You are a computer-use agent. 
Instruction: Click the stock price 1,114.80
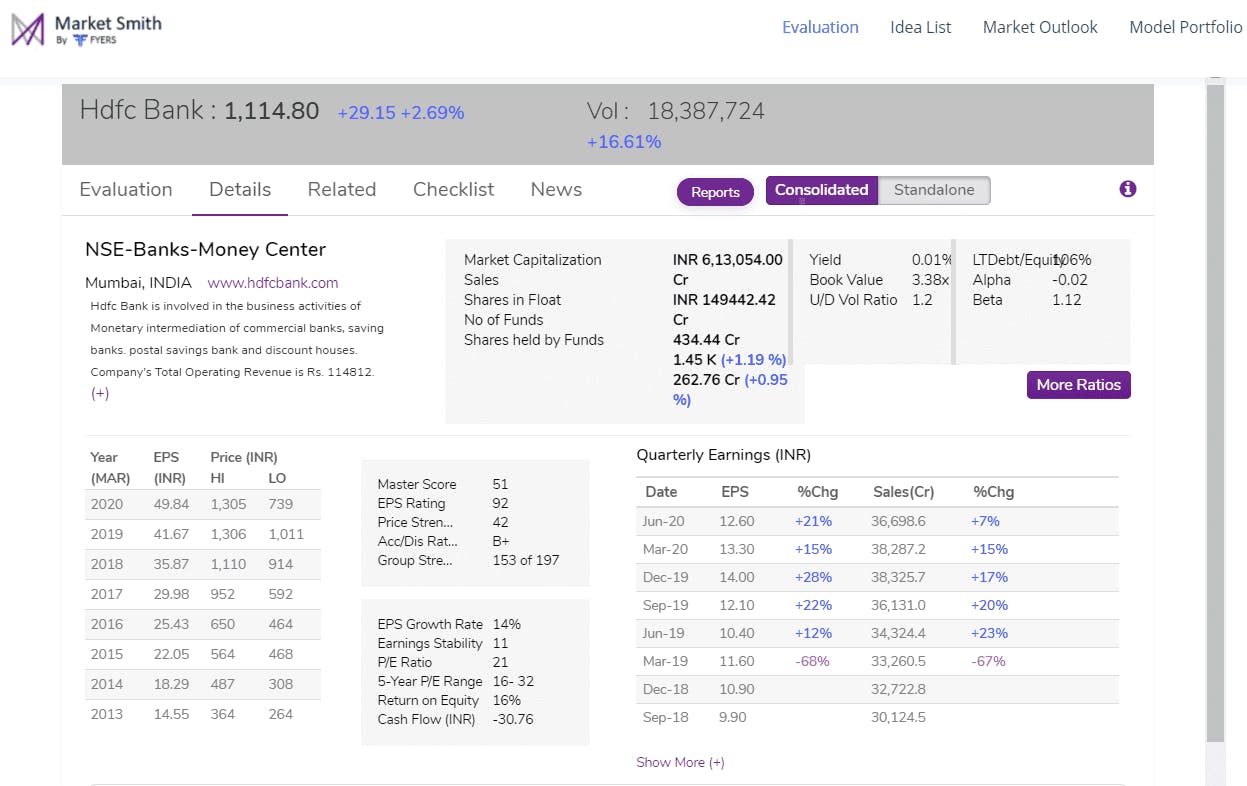[x=271, y=111]
